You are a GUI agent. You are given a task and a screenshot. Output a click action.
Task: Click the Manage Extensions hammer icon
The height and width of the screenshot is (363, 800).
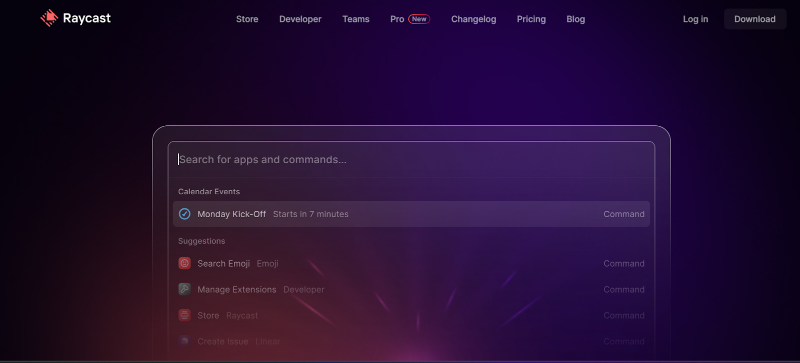click(185, 289)
